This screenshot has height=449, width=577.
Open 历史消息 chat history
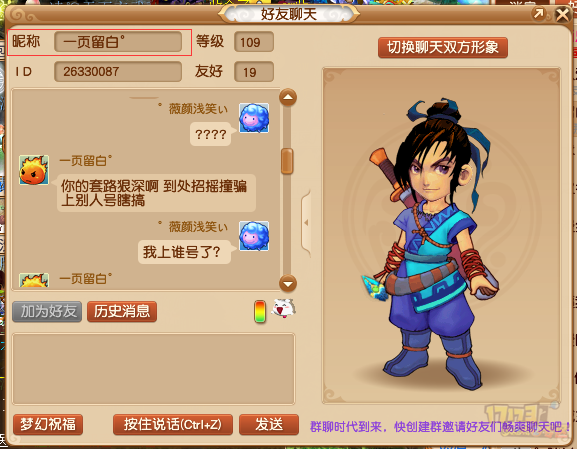tap(122, 311)
